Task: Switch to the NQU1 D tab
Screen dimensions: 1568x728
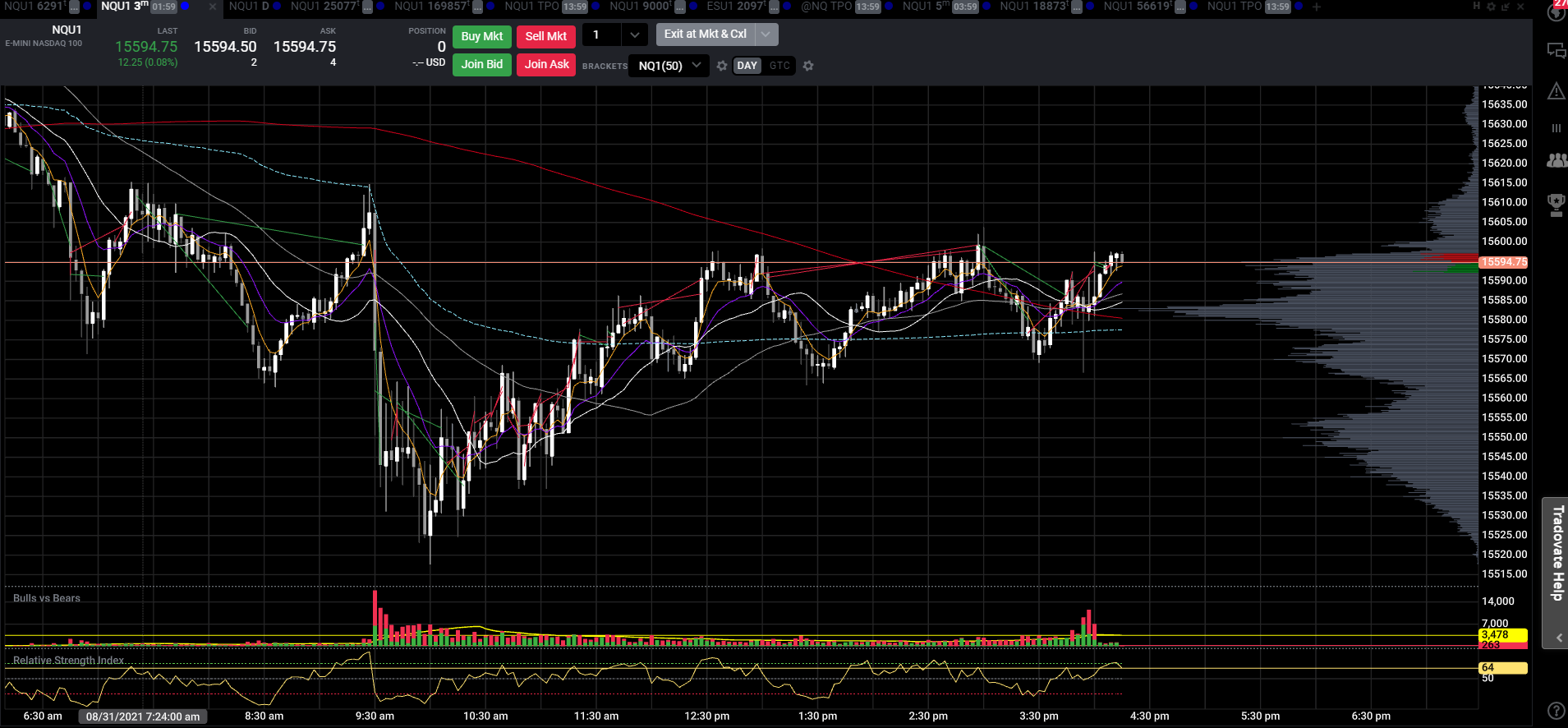Action: pyautogui.click(x=249, y=7)
